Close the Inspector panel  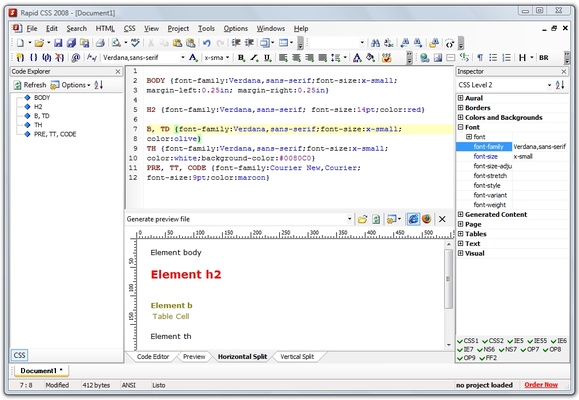[x=563, y=72]
